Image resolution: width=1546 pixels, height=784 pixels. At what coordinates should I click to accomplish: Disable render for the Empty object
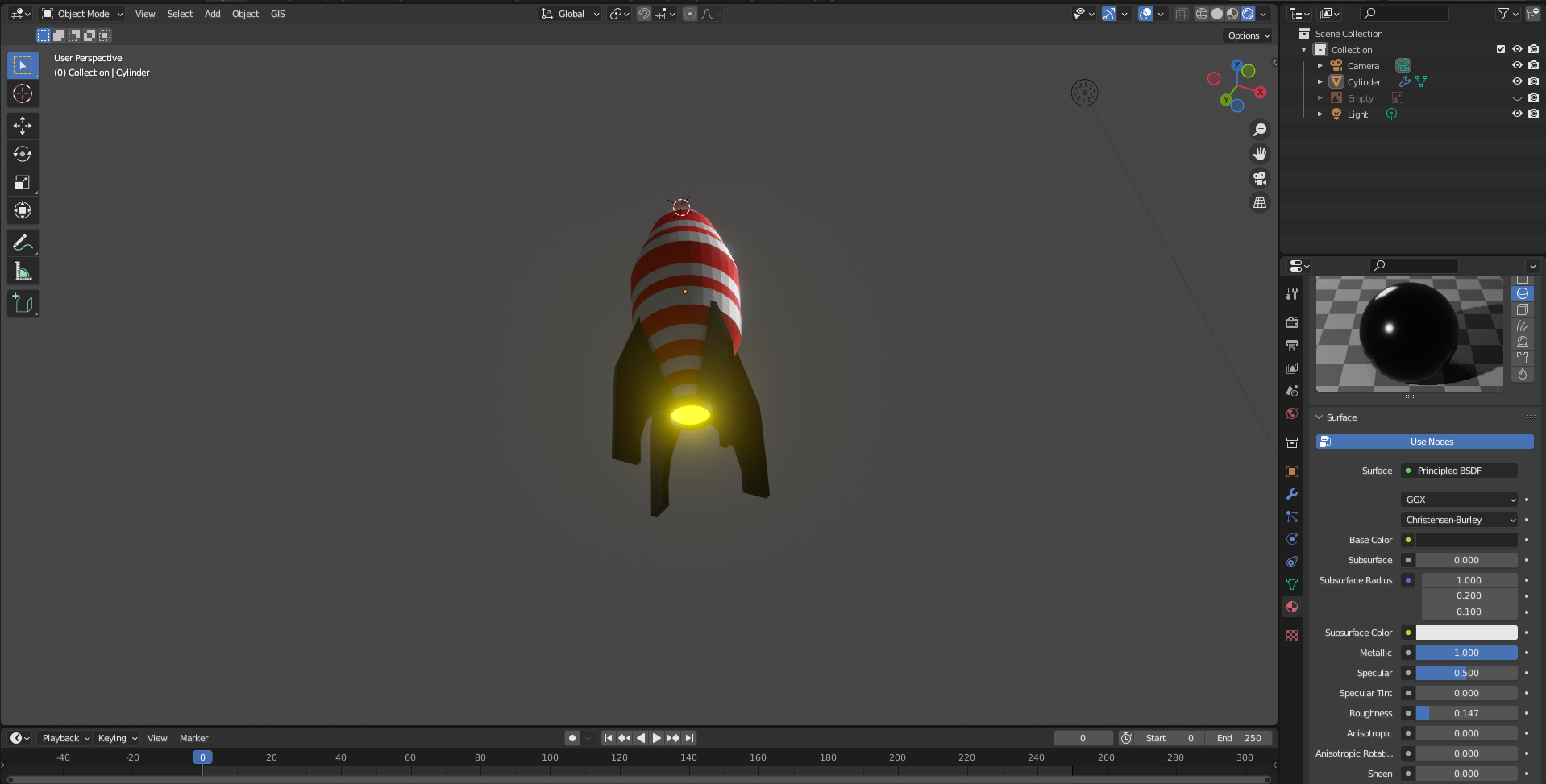click(1533, 97)
